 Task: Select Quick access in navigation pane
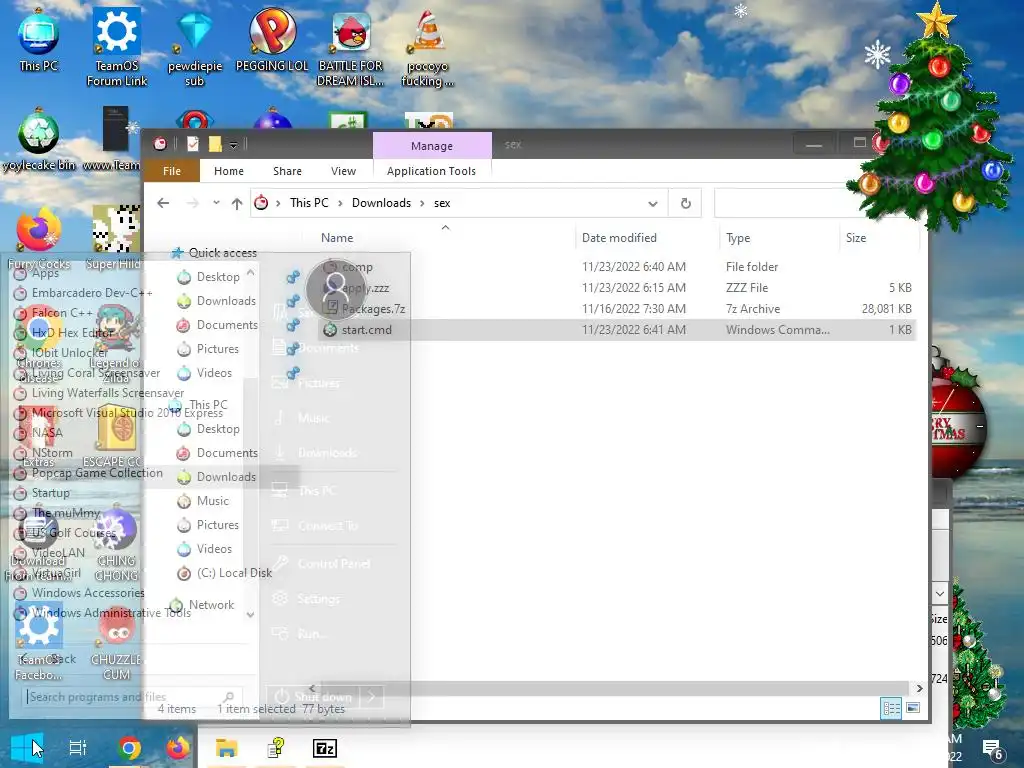point(223,253)
